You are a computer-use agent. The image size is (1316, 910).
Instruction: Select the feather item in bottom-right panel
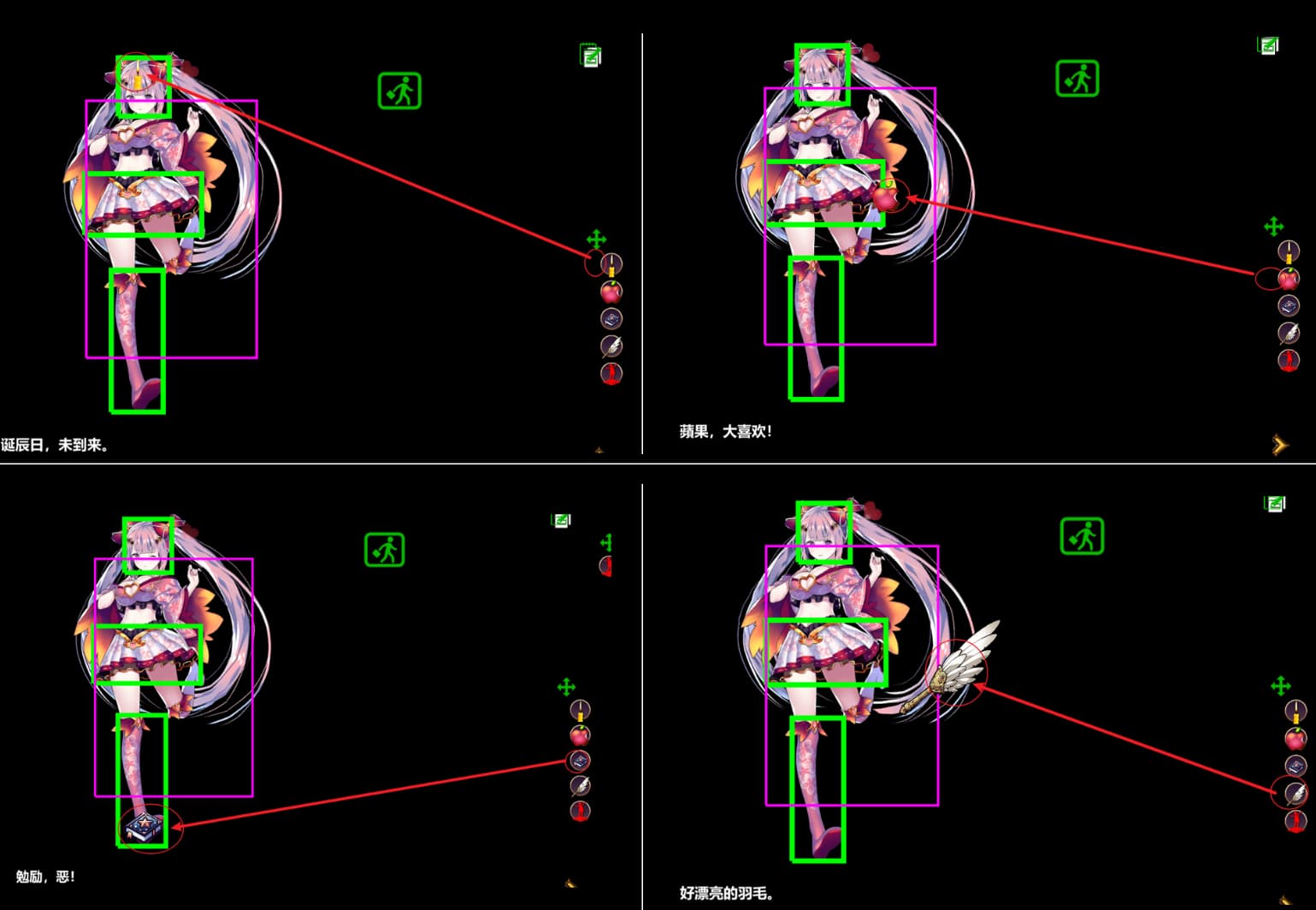(1295, 794)
